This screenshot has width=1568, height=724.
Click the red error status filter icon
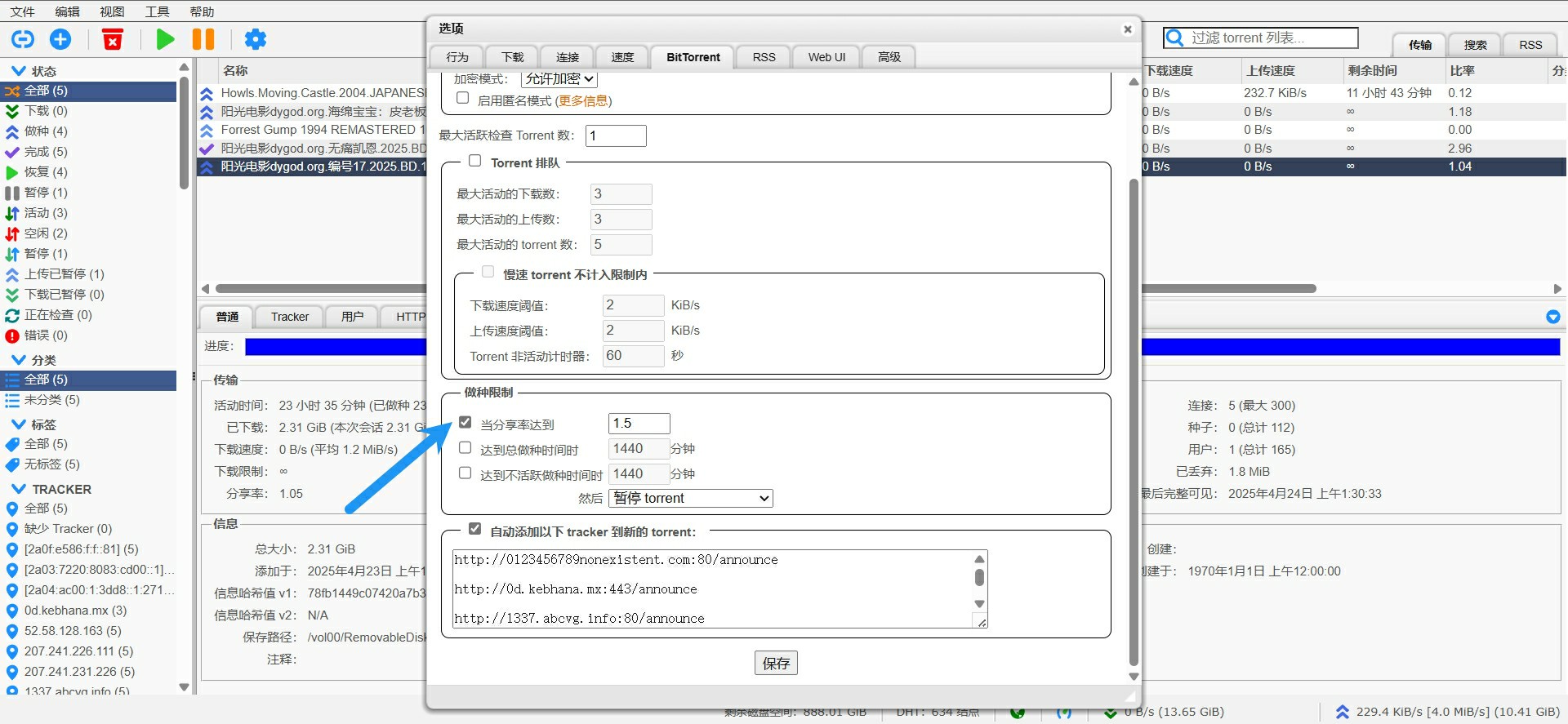pyautogui.click(x=12, y=335)
